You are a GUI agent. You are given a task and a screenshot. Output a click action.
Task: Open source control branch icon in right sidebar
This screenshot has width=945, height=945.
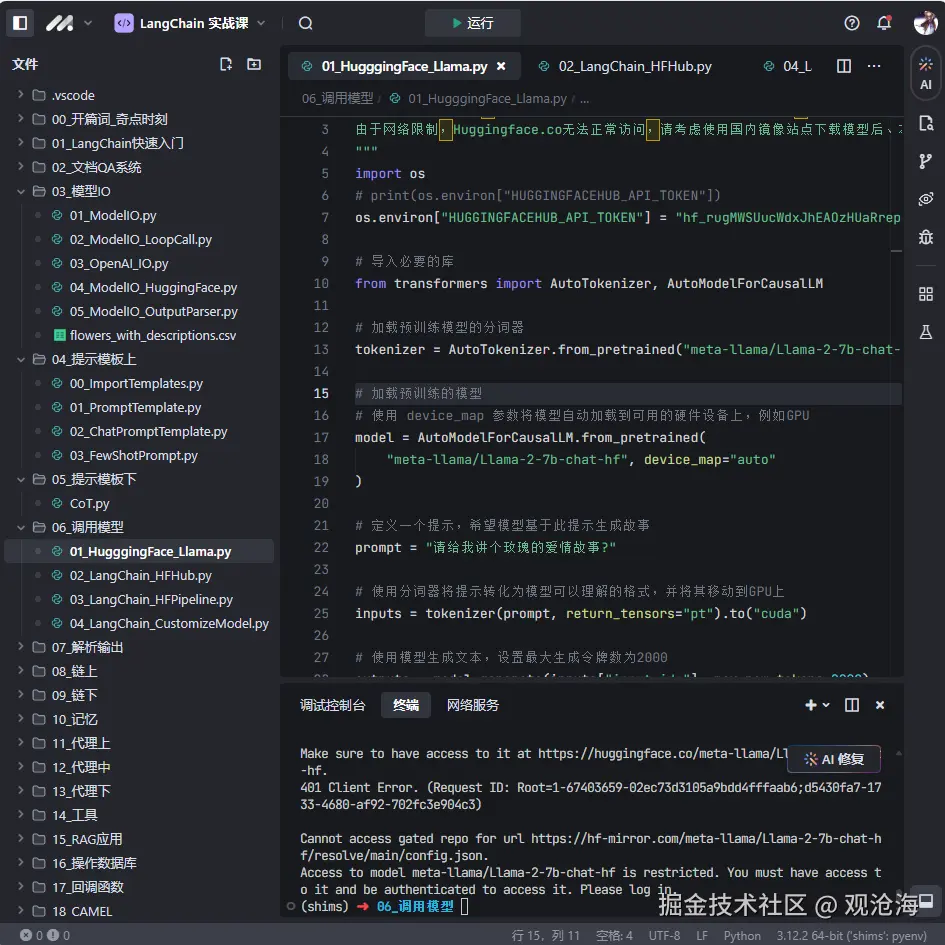926,162
